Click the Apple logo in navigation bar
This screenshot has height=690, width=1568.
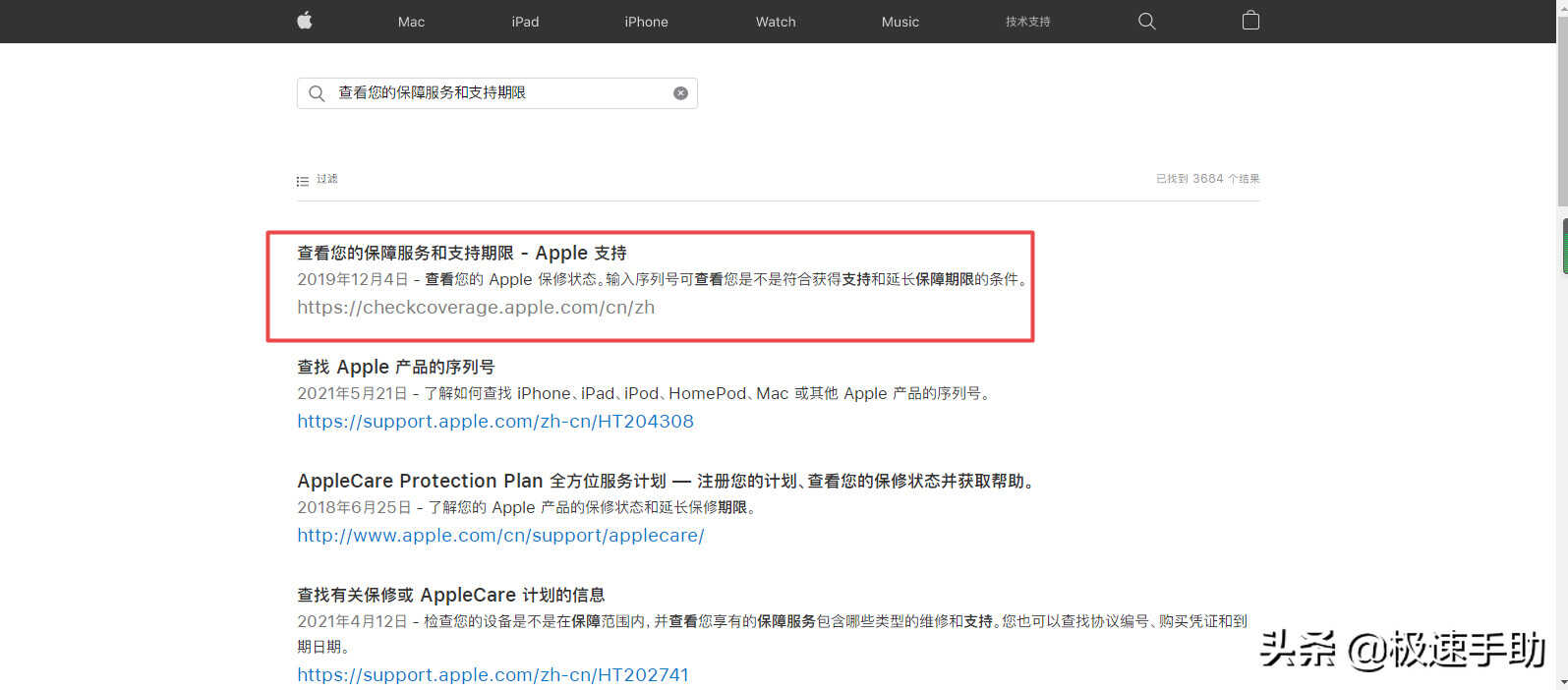click(x=305, y=21)
